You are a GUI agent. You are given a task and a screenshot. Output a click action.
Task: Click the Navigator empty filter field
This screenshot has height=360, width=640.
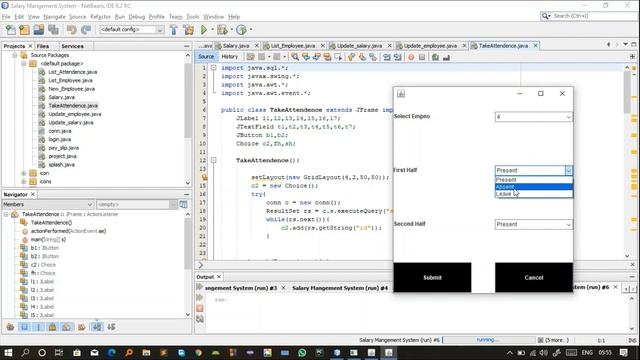click(133, 204)
